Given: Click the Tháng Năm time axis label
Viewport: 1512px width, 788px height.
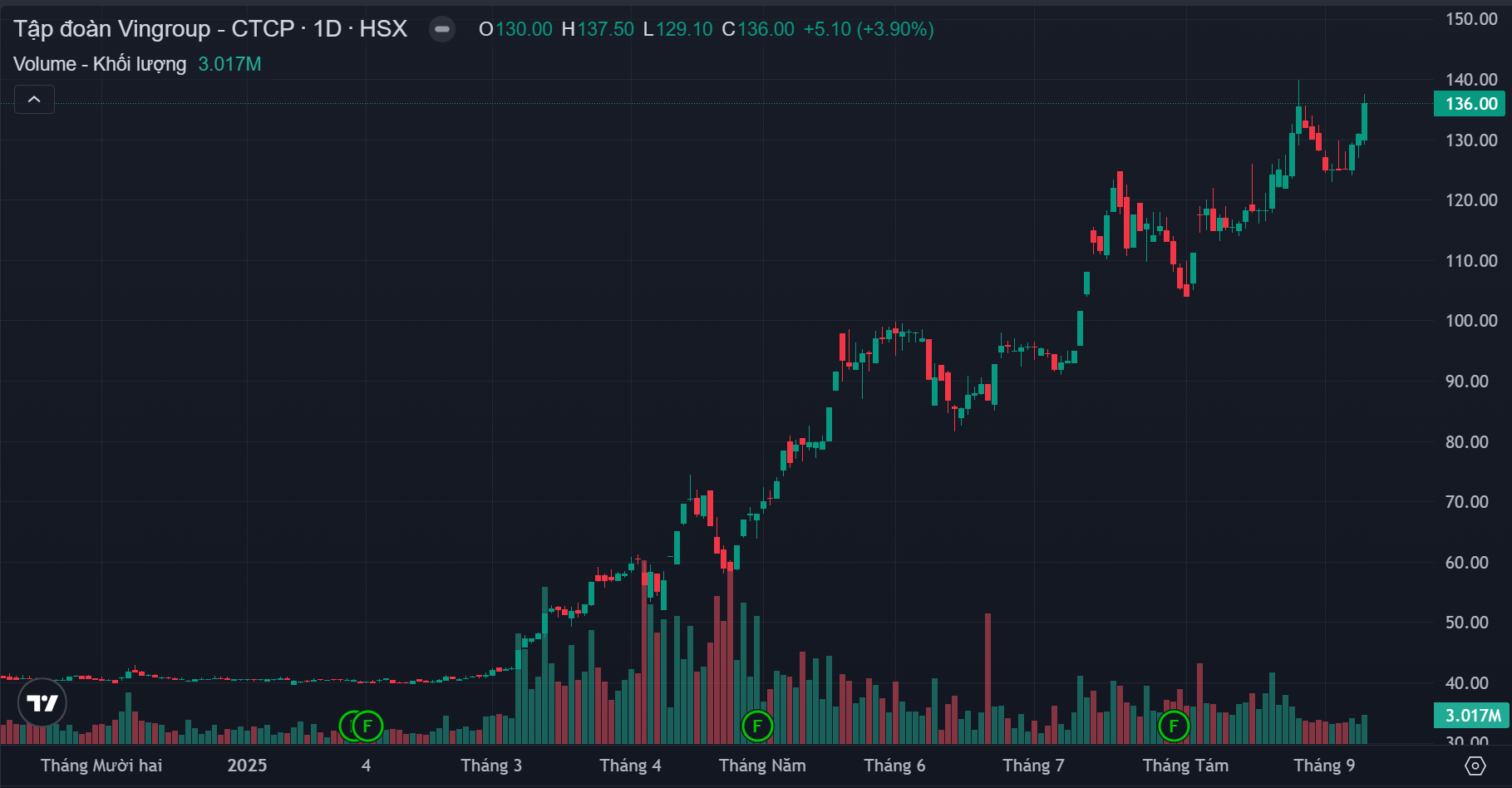Looking at the screenshot, I should [x=762, y=766].
